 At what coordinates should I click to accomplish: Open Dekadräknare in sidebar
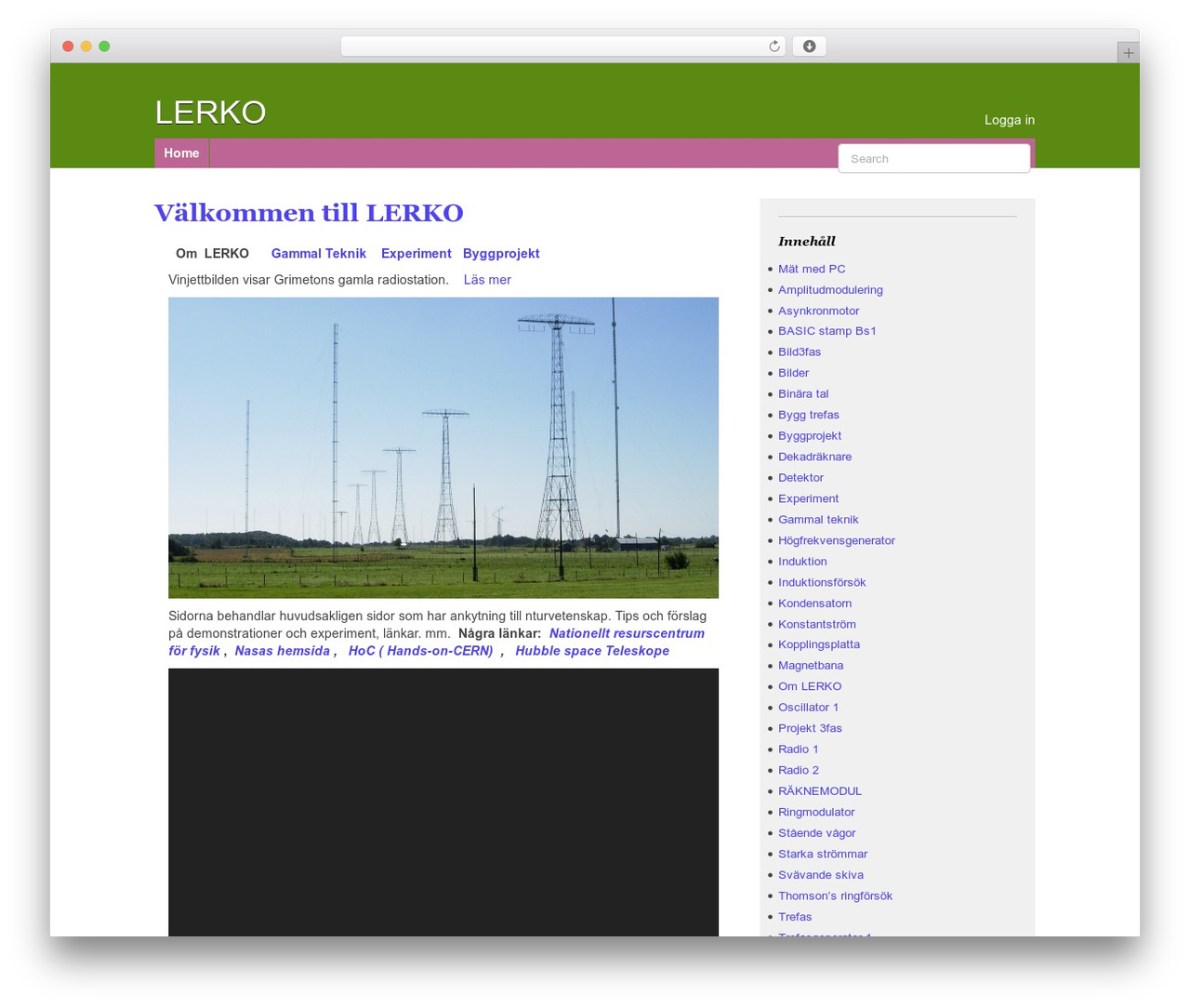pos(814,457)
